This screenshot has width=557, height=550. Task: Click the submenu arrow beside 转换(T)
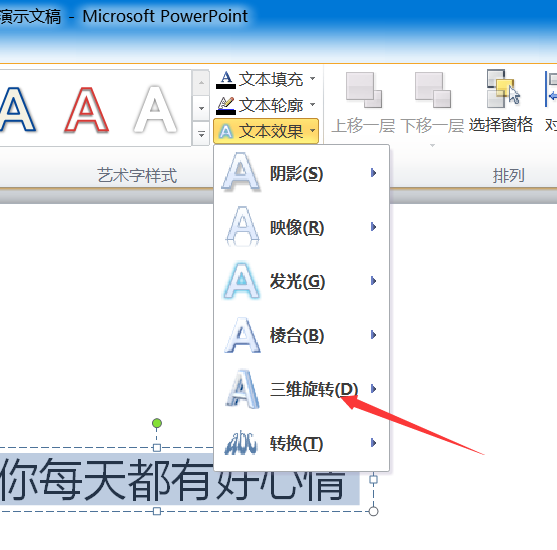tap(373, 443)
